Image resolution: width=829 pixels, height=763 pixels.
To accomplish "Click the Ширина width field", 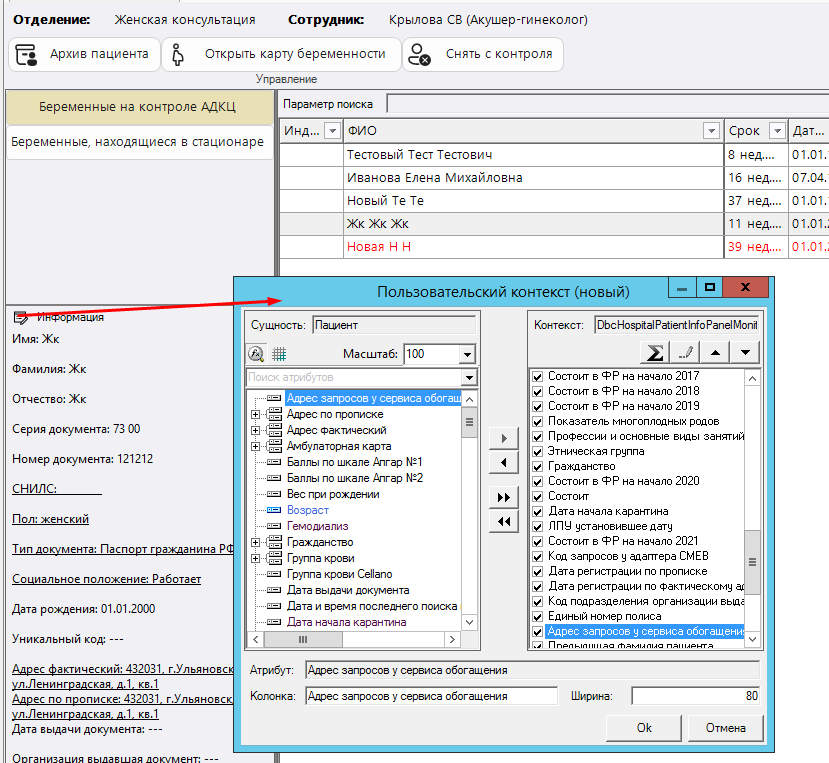I will pos(696,696).
